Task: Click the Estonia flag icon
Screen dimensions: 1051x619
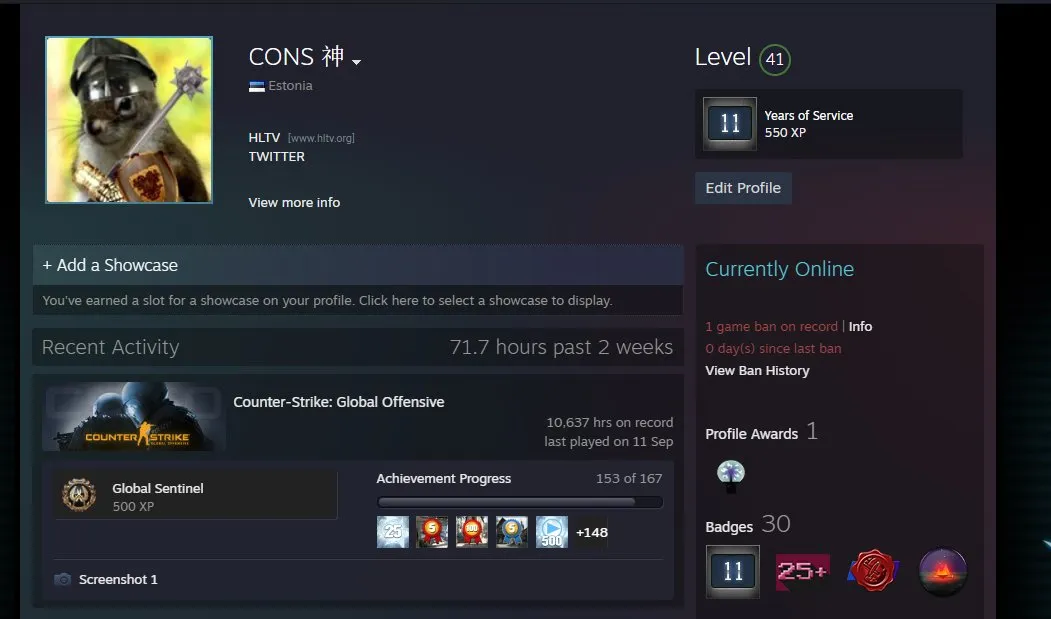Action: pyautogui.click(x=257, y=87)
